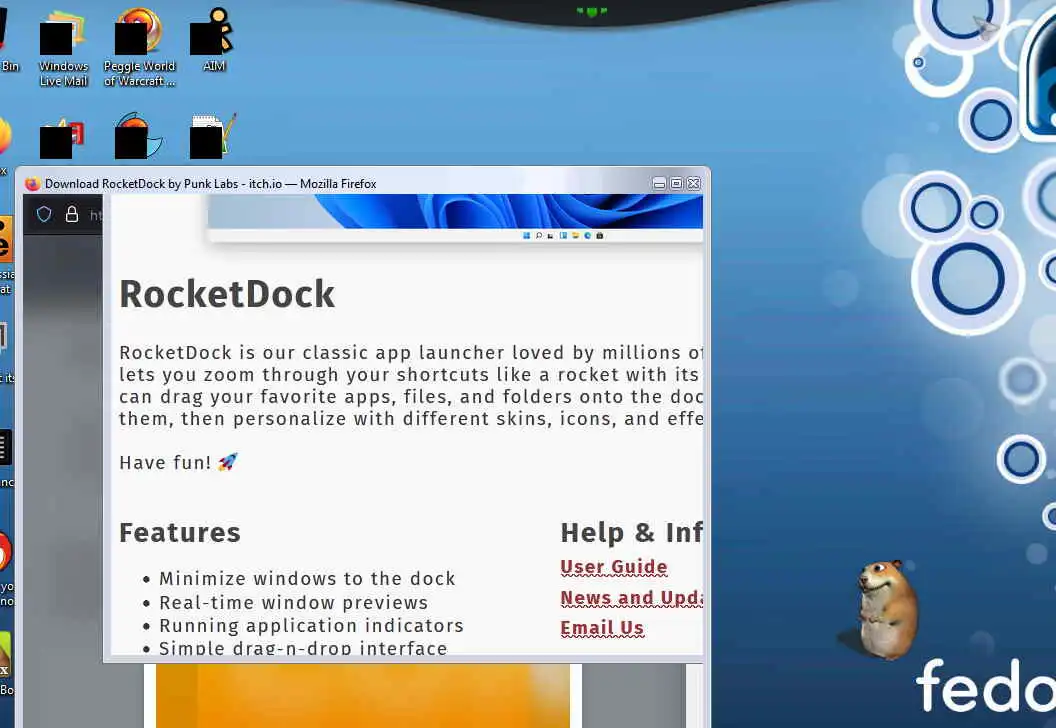
Task: Close the Firefox window
Action: [694, 184]
